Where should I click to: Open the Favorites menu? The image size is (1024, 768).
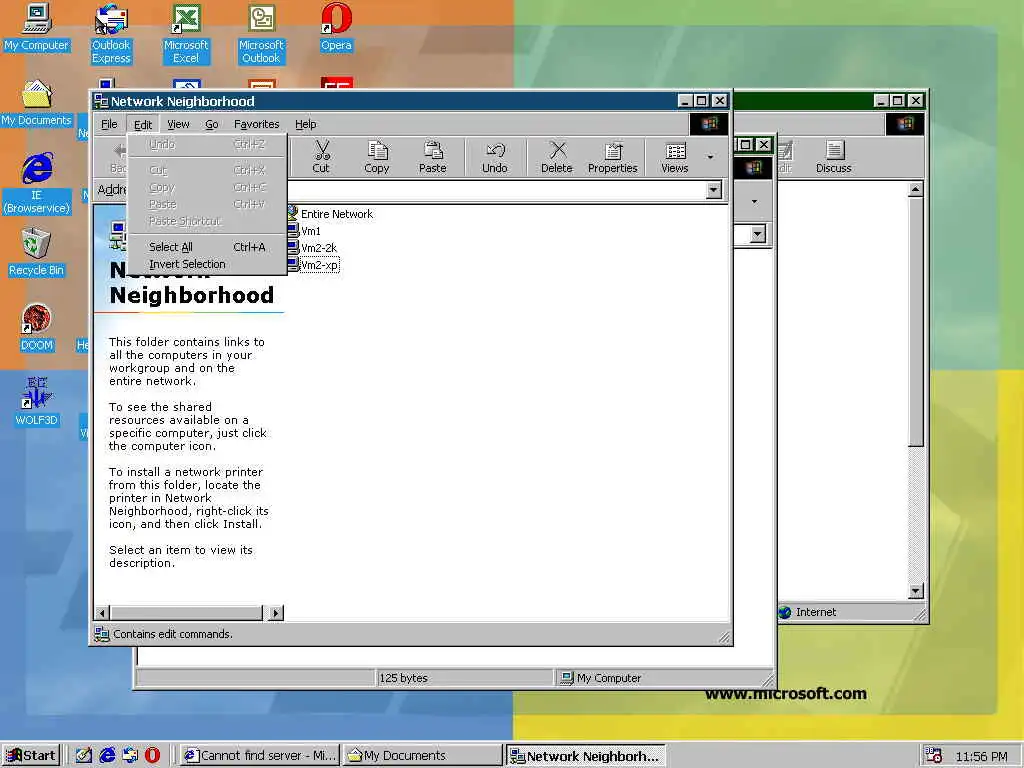[256, 124]
